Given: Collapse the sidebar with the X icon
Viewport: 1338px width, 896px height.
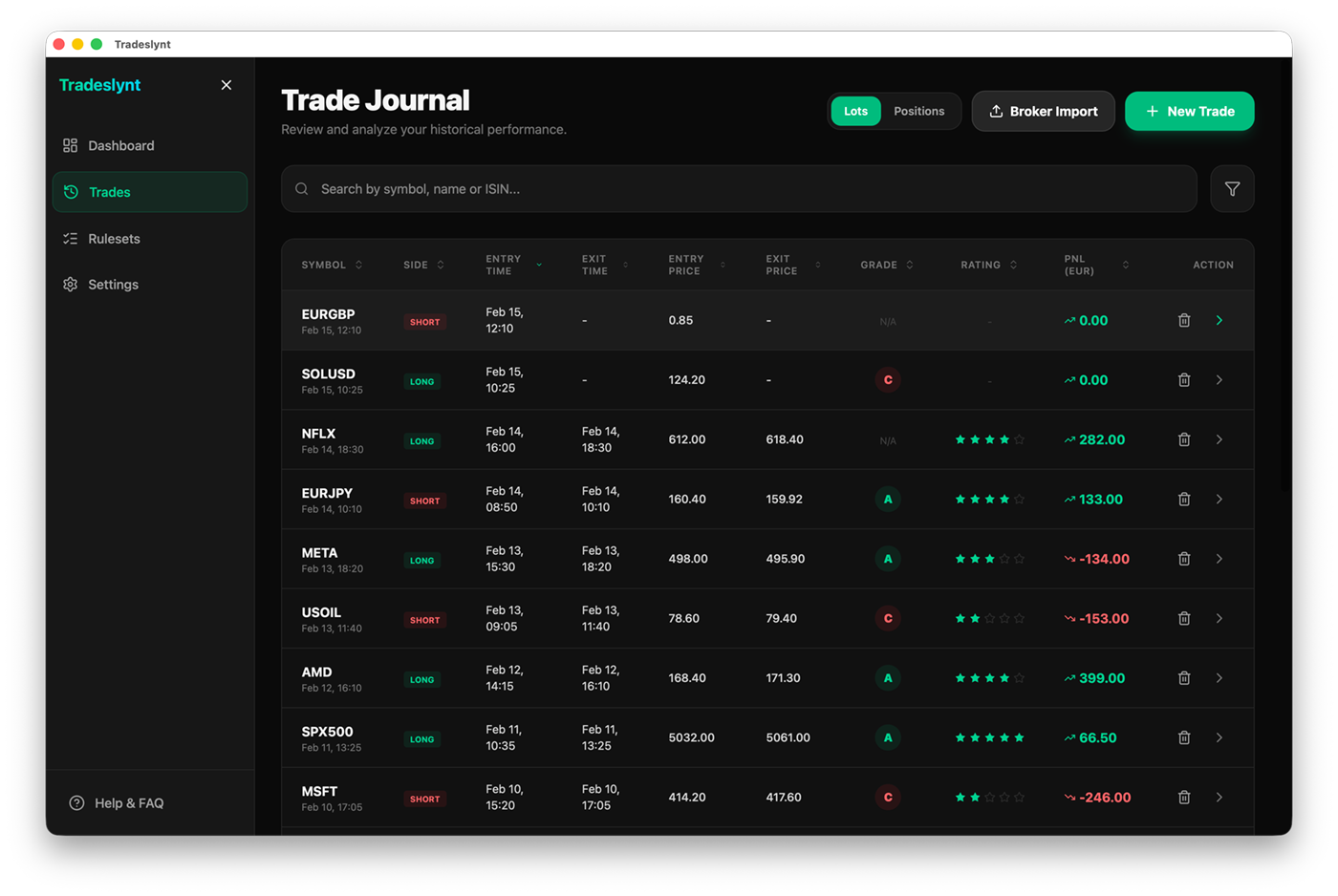Looking at the screenshot, I should tap(227, 85).
